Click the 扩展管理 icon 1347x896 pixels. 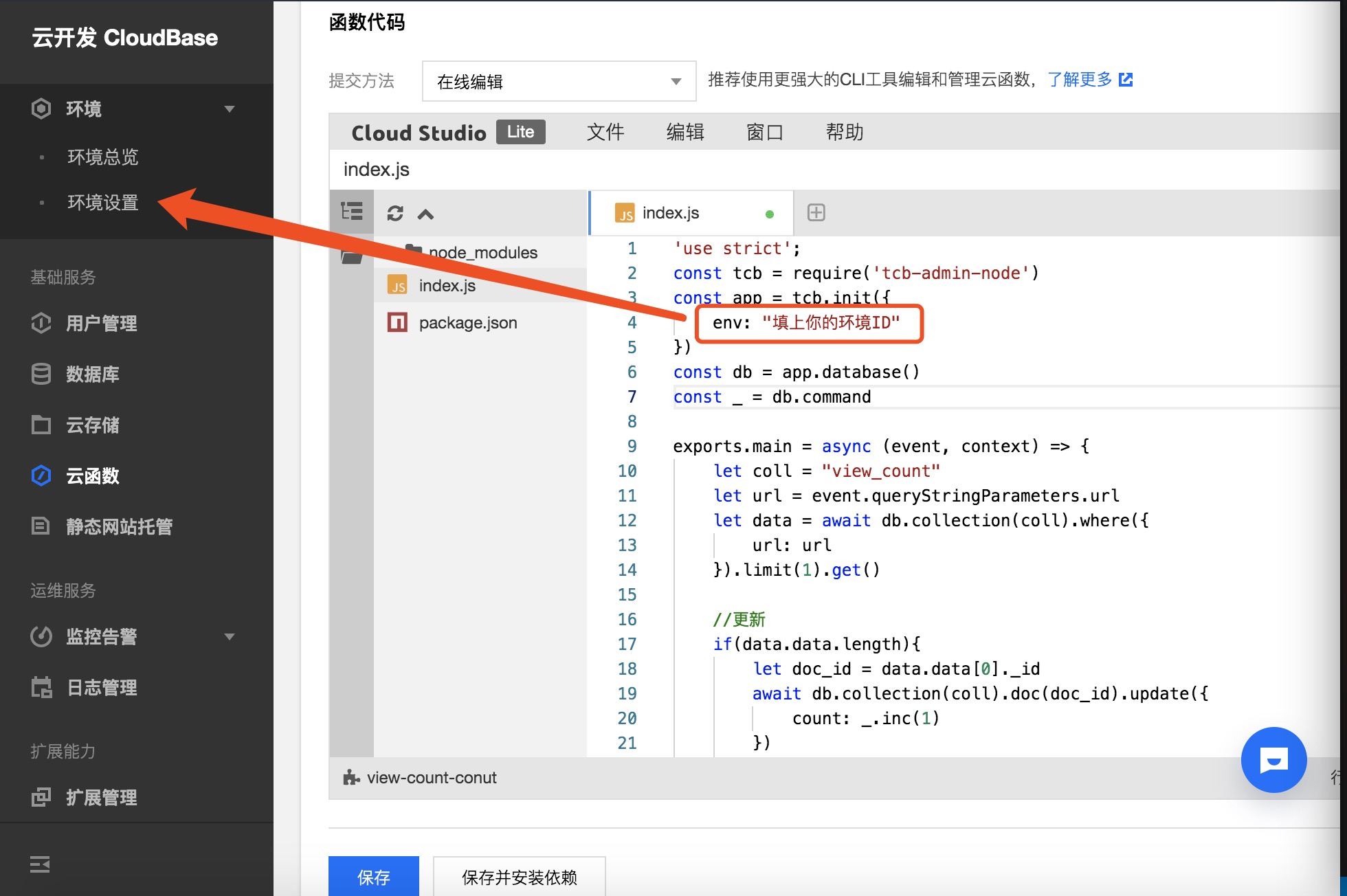41,797
